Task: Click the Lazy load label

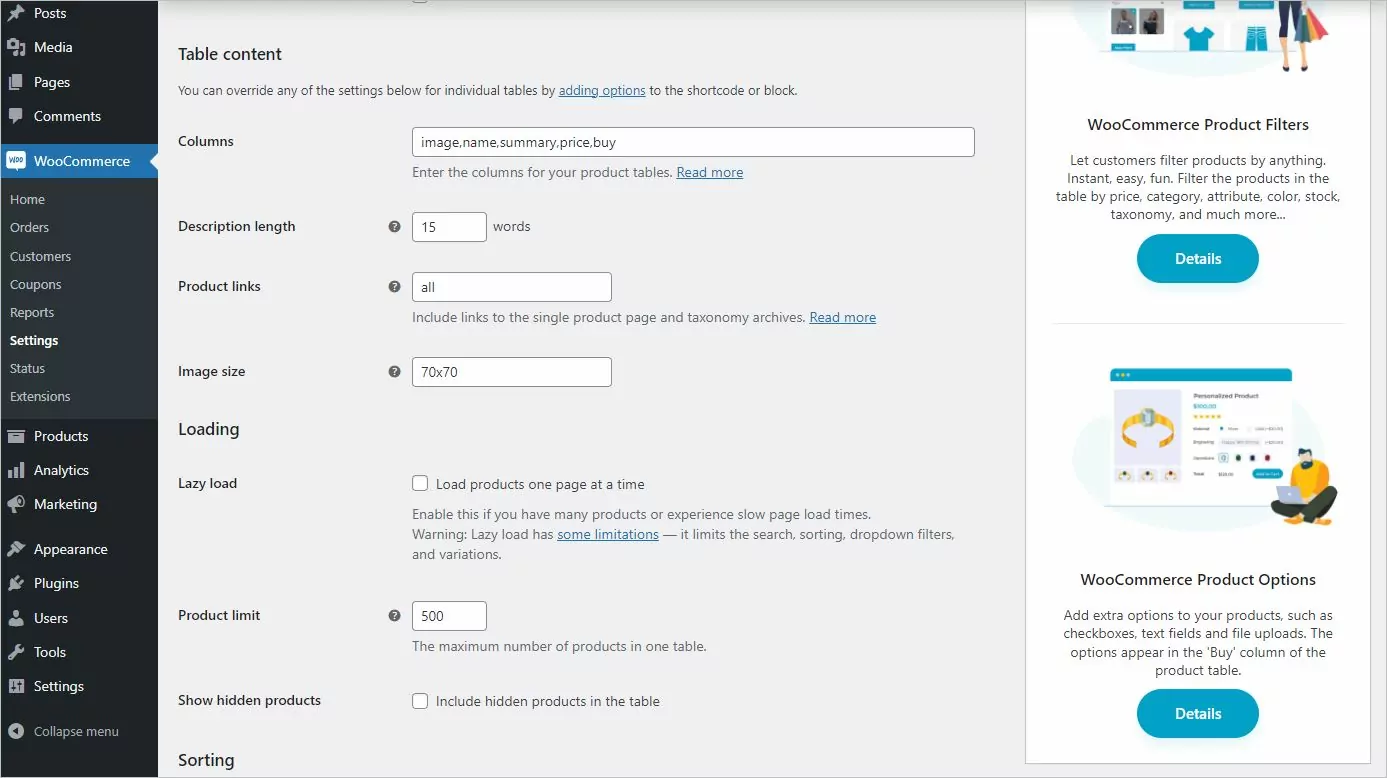Action: pos(207,483)
